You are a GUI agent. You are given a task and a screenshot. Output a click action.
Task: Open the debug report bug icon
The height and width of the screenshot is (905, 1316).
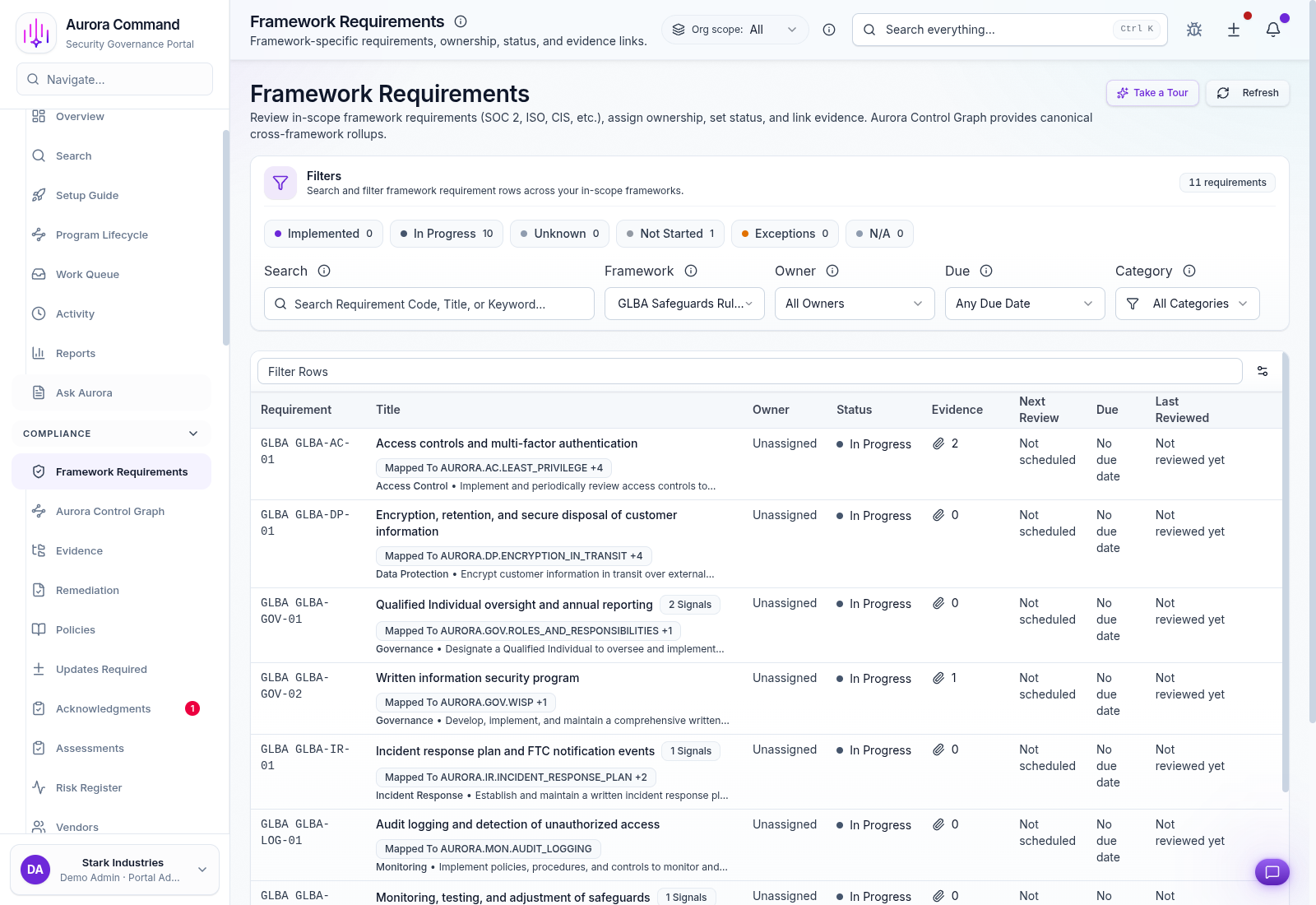pyautogui.click(x=1193, y=29)
